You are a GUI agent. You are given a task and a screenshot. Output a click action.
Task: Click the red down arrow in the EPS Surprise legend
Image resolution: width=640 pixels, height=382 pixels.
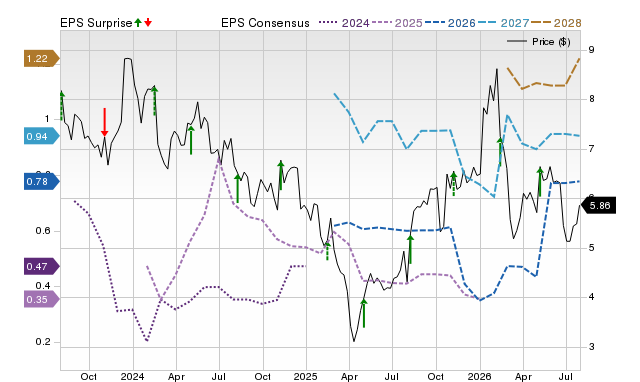tap(148, 23)
